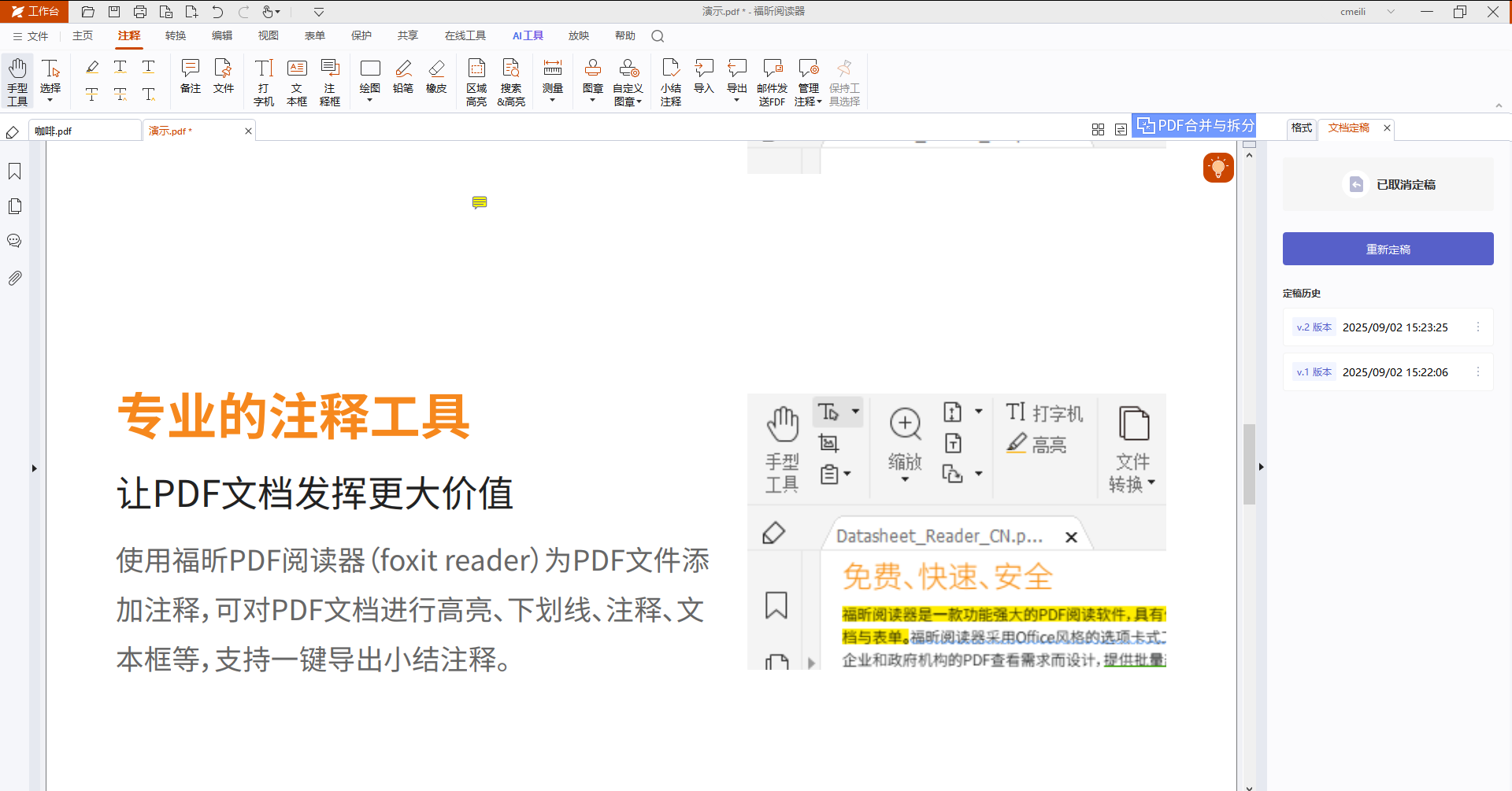Toggle the Comments side panel
Viewport: 1512px width, 791px height.
(x=14, y=241)
